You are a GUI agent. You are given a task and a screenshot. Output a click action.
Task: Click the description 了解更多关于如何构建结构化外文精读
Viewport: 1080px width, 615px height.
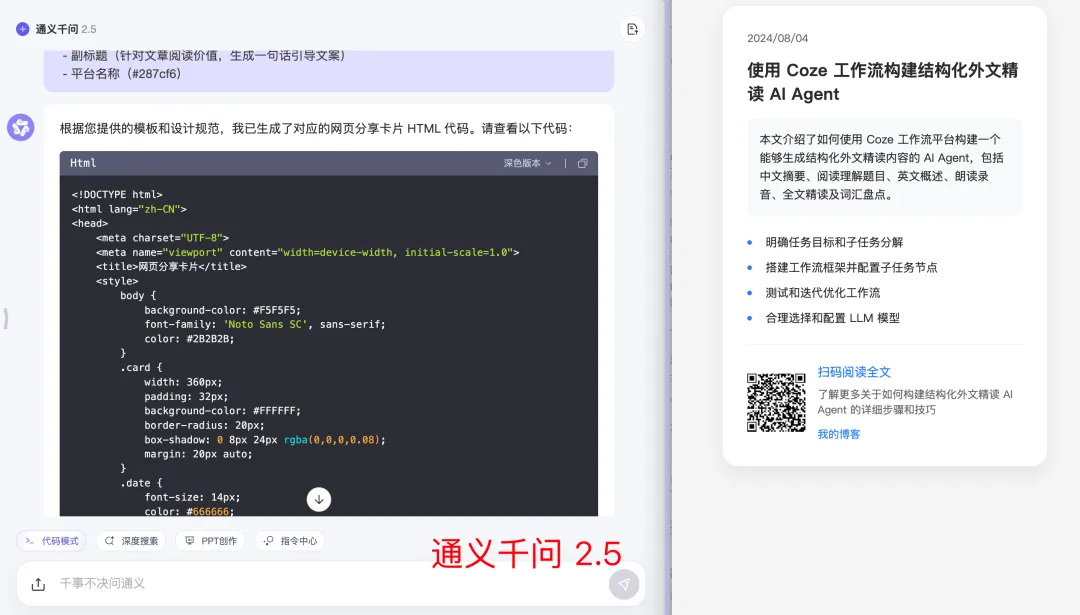tap(915, 402)
